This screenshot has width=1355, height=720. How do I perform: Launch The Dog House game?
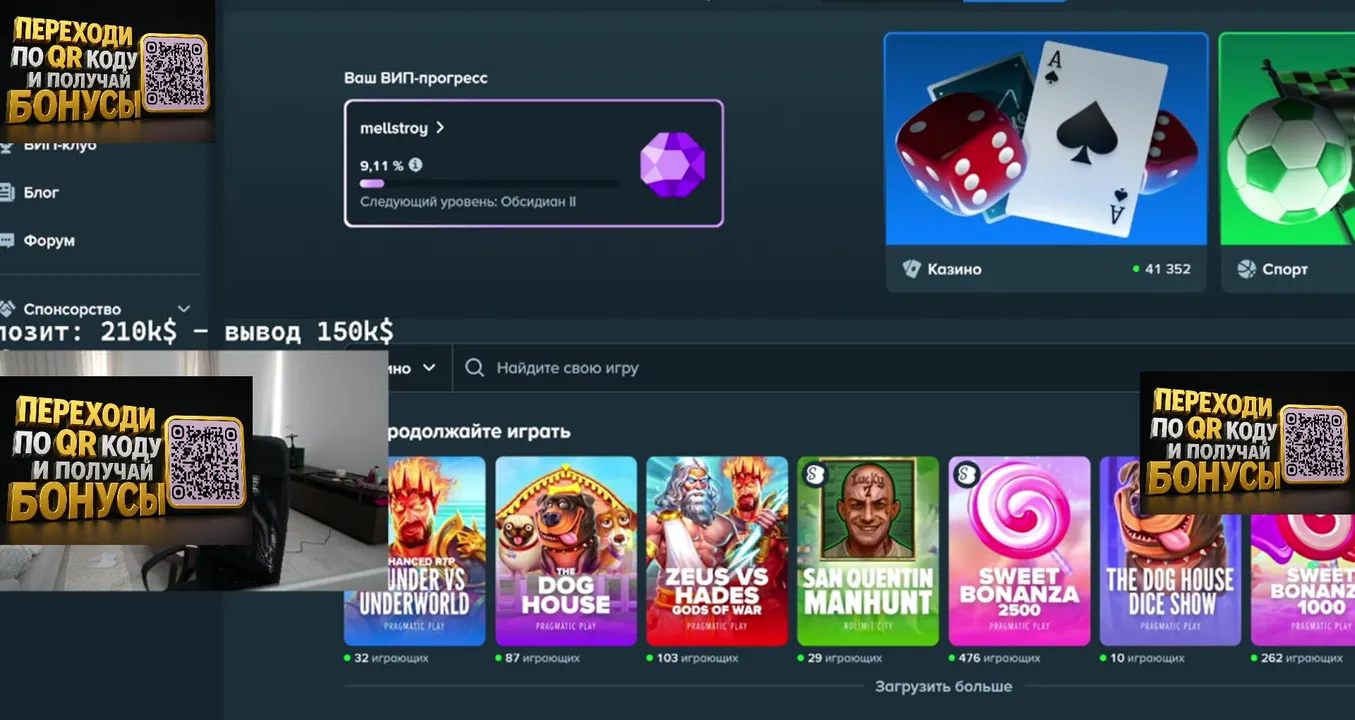click(x=566, y=551)
